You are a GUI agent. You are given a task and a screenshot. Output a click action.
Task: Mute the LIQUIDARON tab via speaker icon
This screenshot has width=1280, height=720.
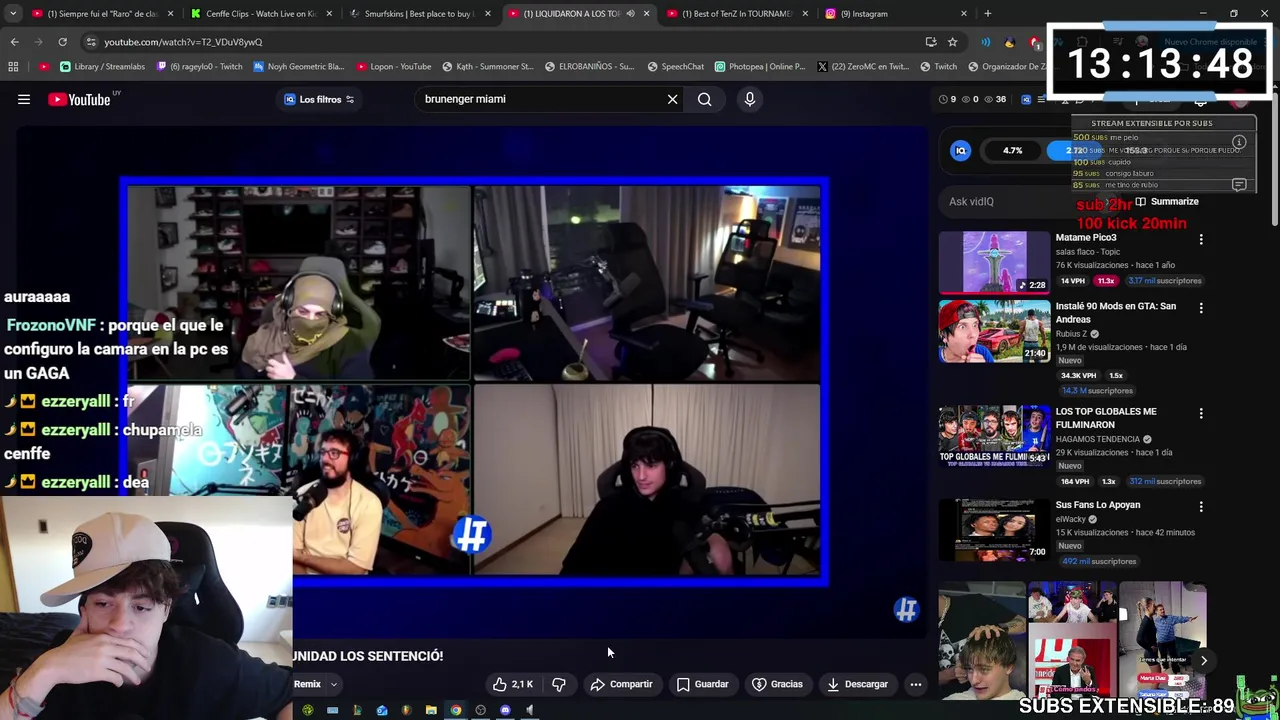tap(630, 14)
